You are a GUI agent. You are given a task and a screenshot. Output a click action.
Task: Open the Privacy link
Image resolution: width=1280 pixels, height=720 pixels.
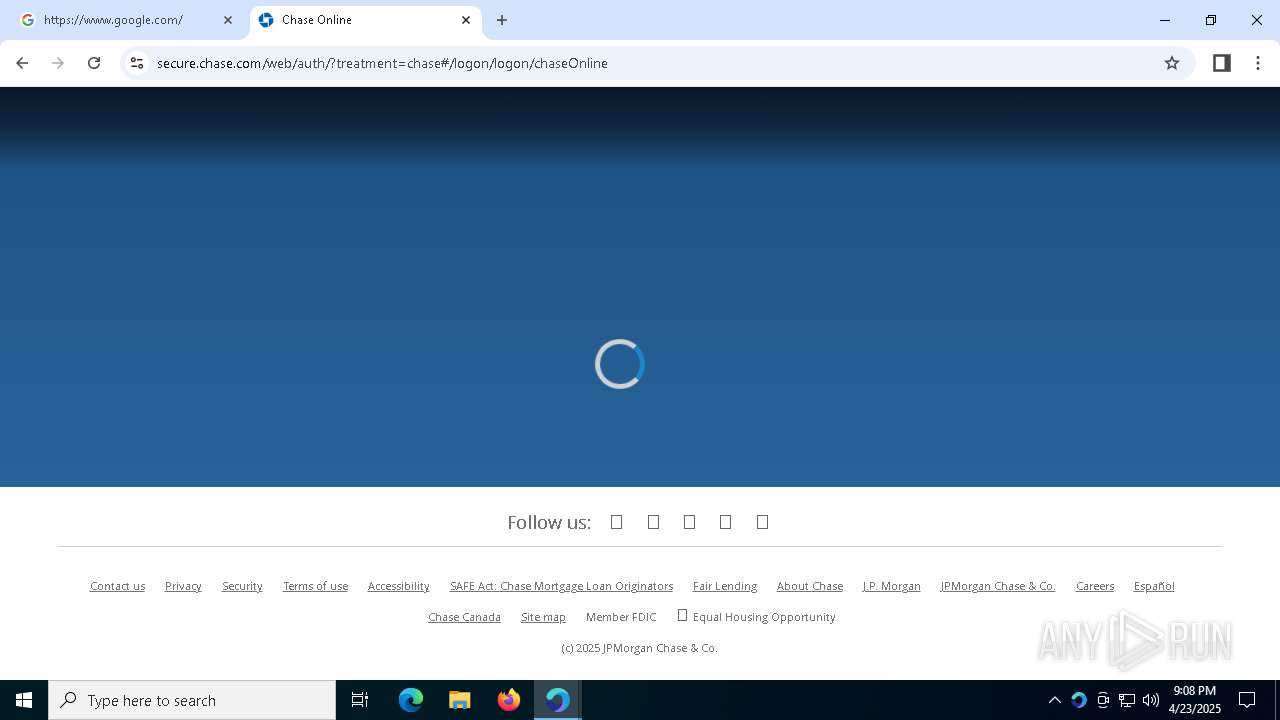tap(183, 586)
